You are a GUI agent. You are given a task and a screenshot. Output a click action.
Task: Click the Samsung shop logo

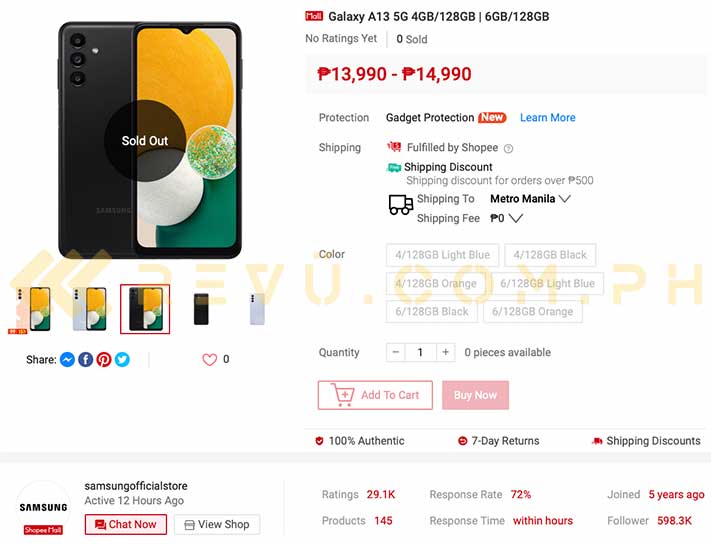coord(44,507)
